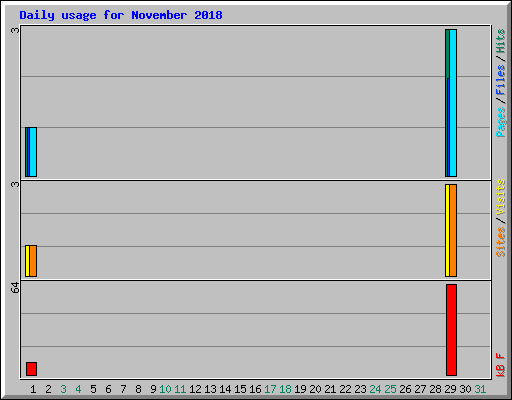Image resolution: width=512 pixels, height=400 pixels.
Task: Select the cyan pages bar for day 1
Action: 33,152
